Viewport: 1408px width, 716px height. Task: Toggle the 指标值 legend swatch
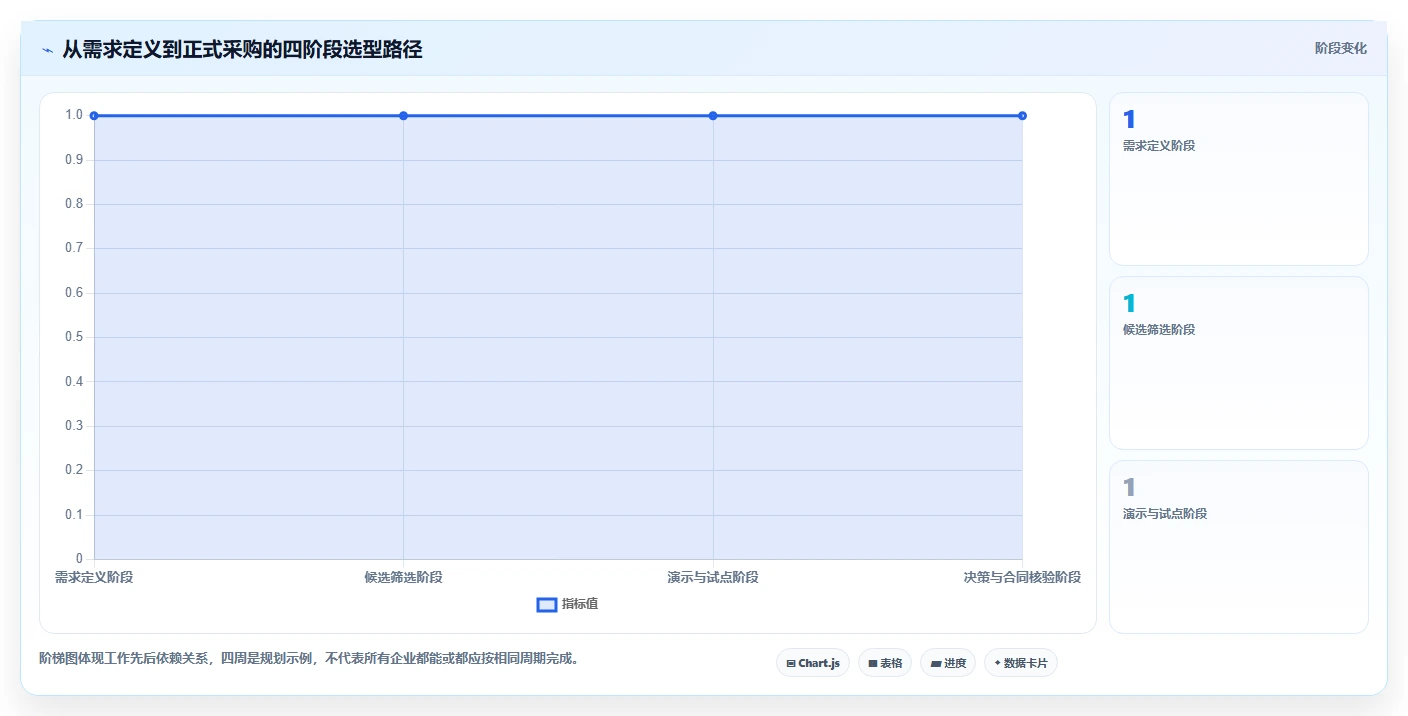(547, 605)
